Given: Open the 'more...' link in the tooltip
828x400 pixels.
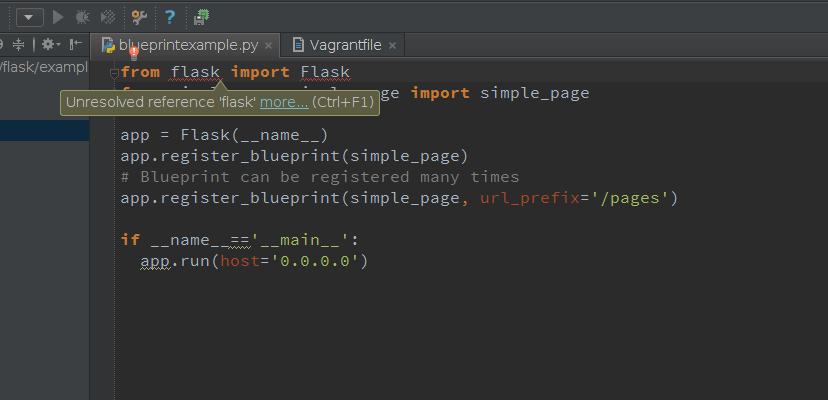Looking at the screenshot, I should 284,103.
